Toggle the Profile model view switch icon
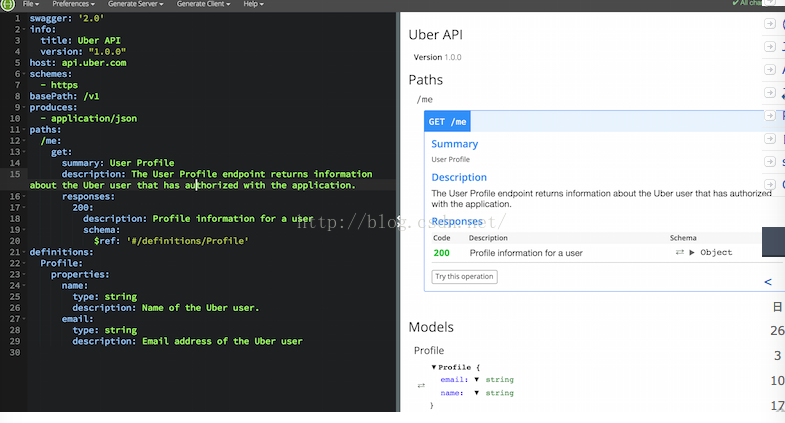The height and width of the screenshot is (423, 785). point(421,385)
